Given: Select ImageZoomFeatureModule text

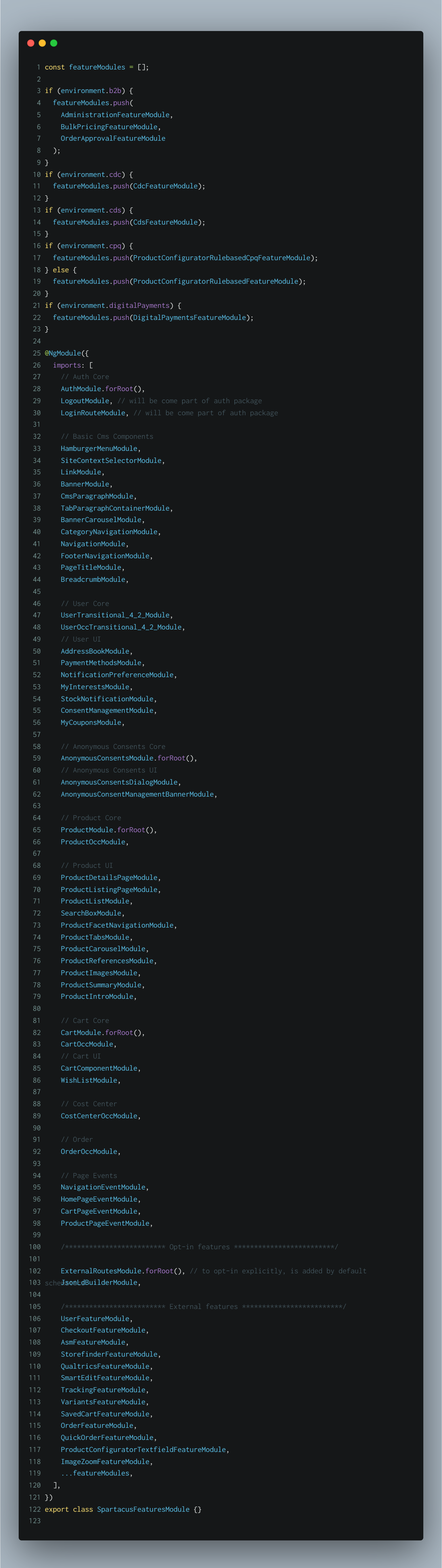Looking at the screenshot, I should click(x=105, y=1461).
